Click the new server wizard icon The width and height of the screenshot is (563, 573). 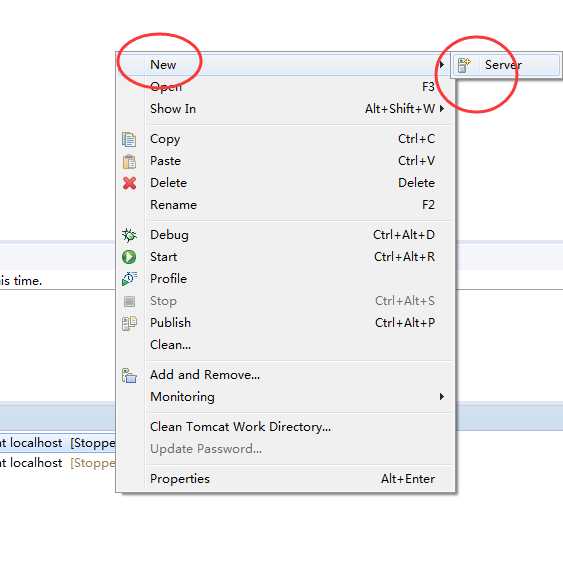[x=464, y=65]
